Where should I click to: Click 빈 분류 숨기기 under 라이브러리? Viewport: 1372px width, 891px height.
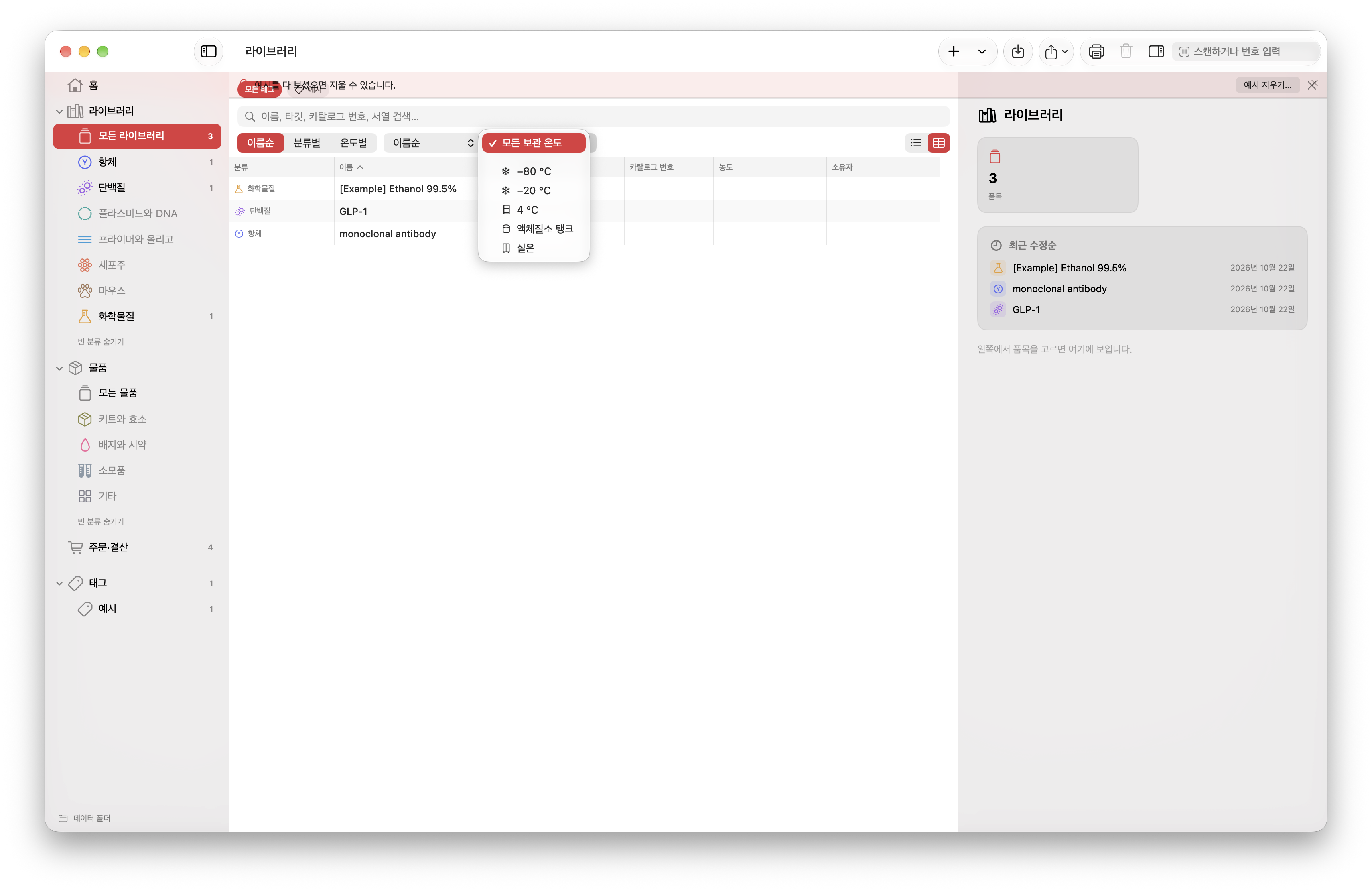coord(101,342)
